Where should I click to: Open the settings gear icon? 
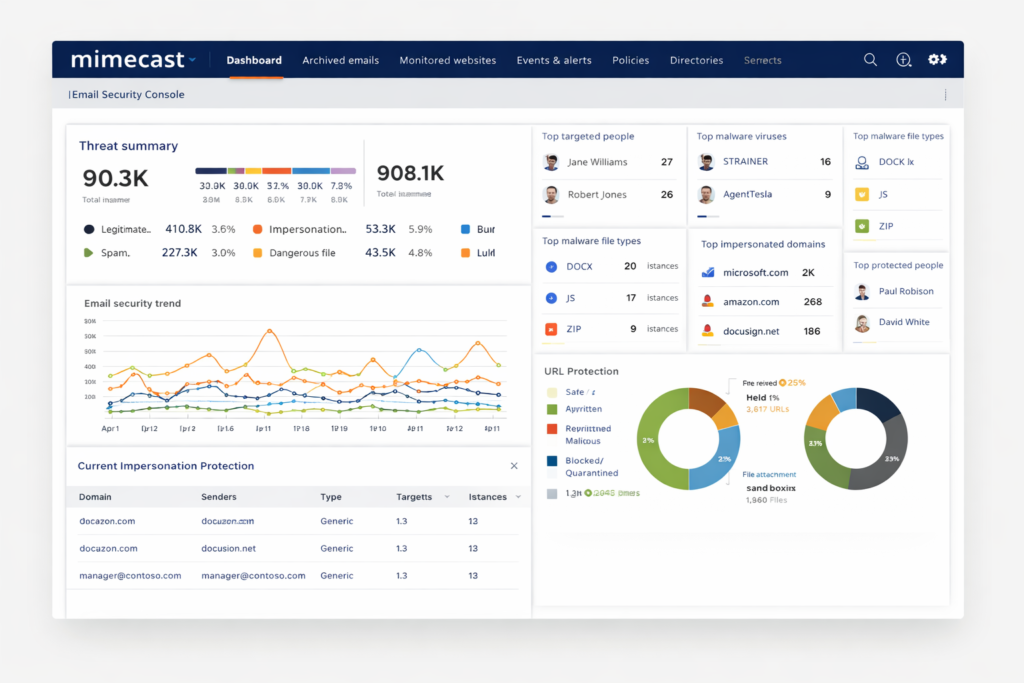(936, 60)
